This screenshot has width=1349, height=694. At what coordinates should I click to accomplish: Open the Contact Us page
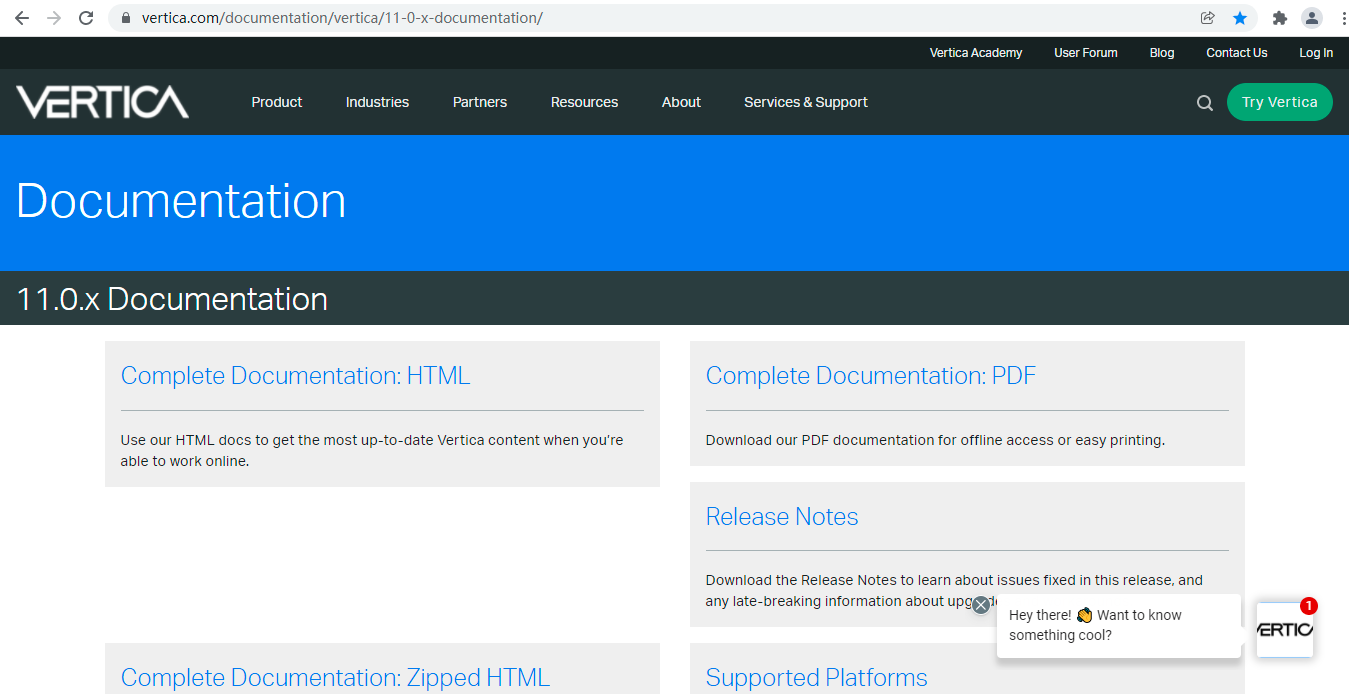pyautogui.click(x=1237, y=53)
